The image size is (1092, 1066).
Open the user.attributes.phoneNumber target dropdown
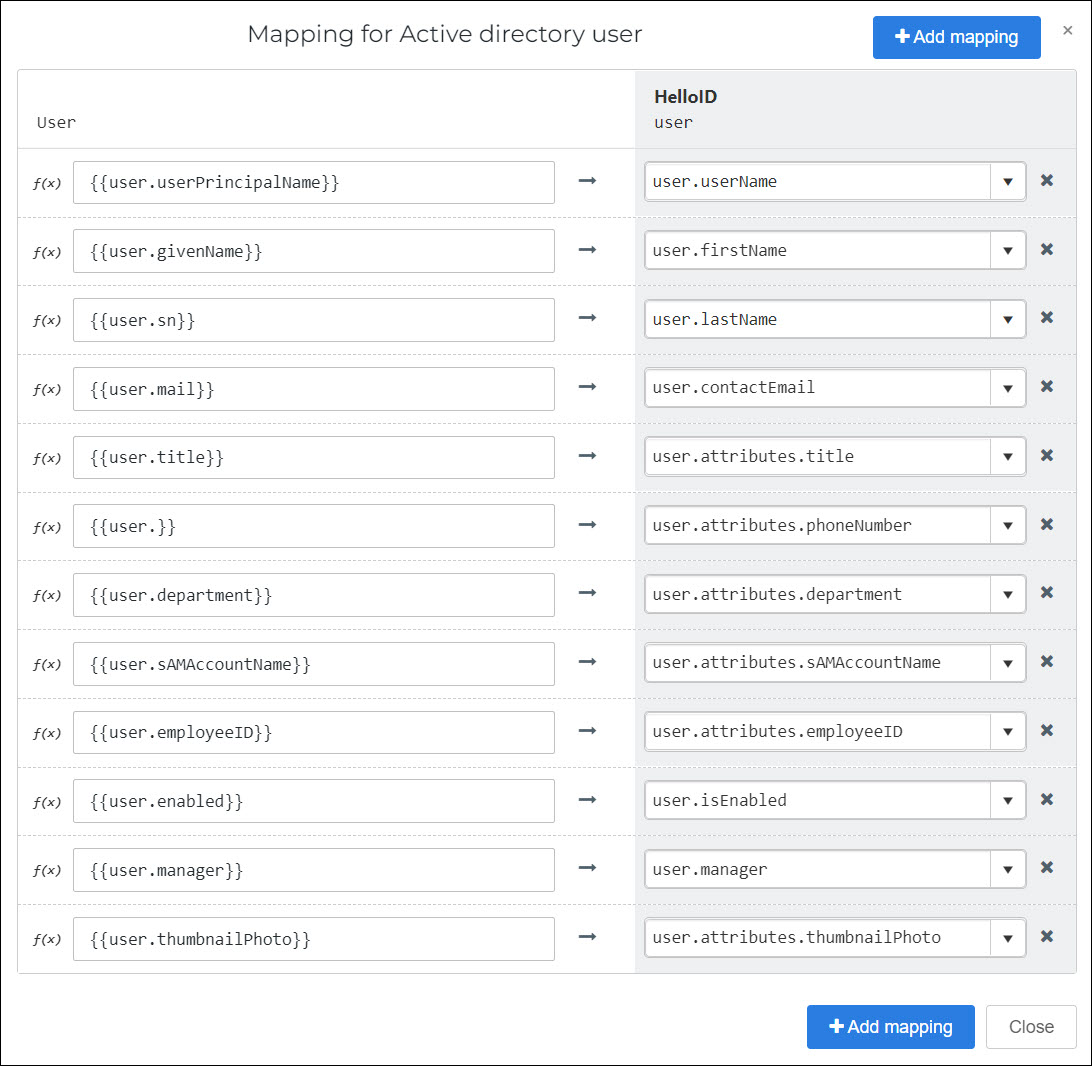1008,526
